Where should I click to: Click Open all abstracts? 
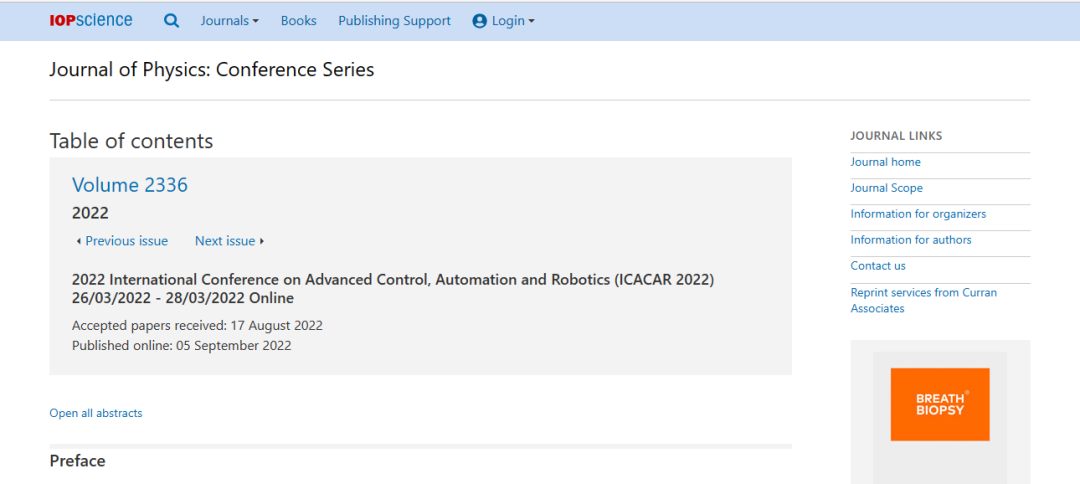[x=96, y=413]
